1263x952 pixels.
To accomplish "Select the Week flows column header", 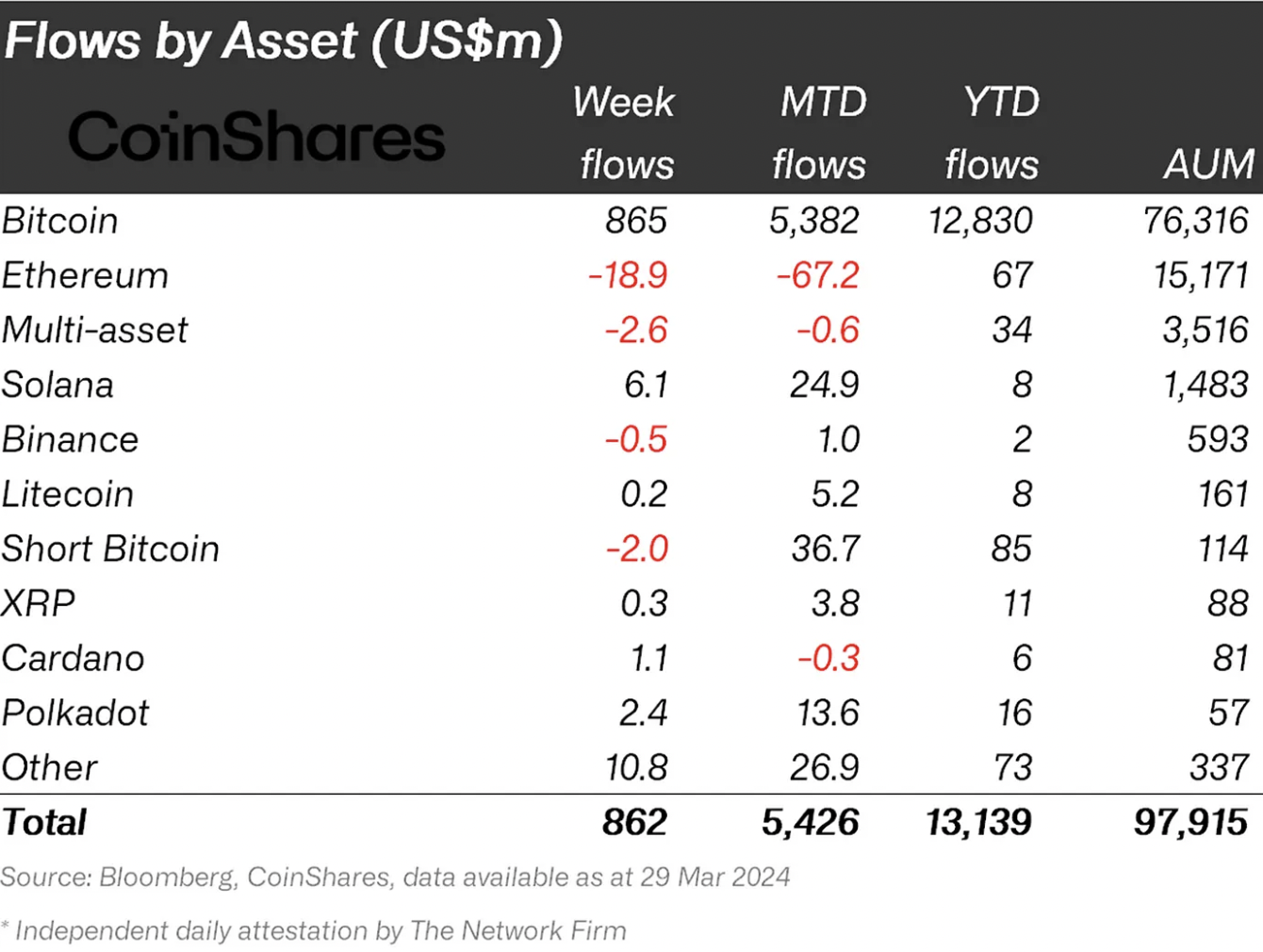I will pyautogui.click(x=625, y=133).
